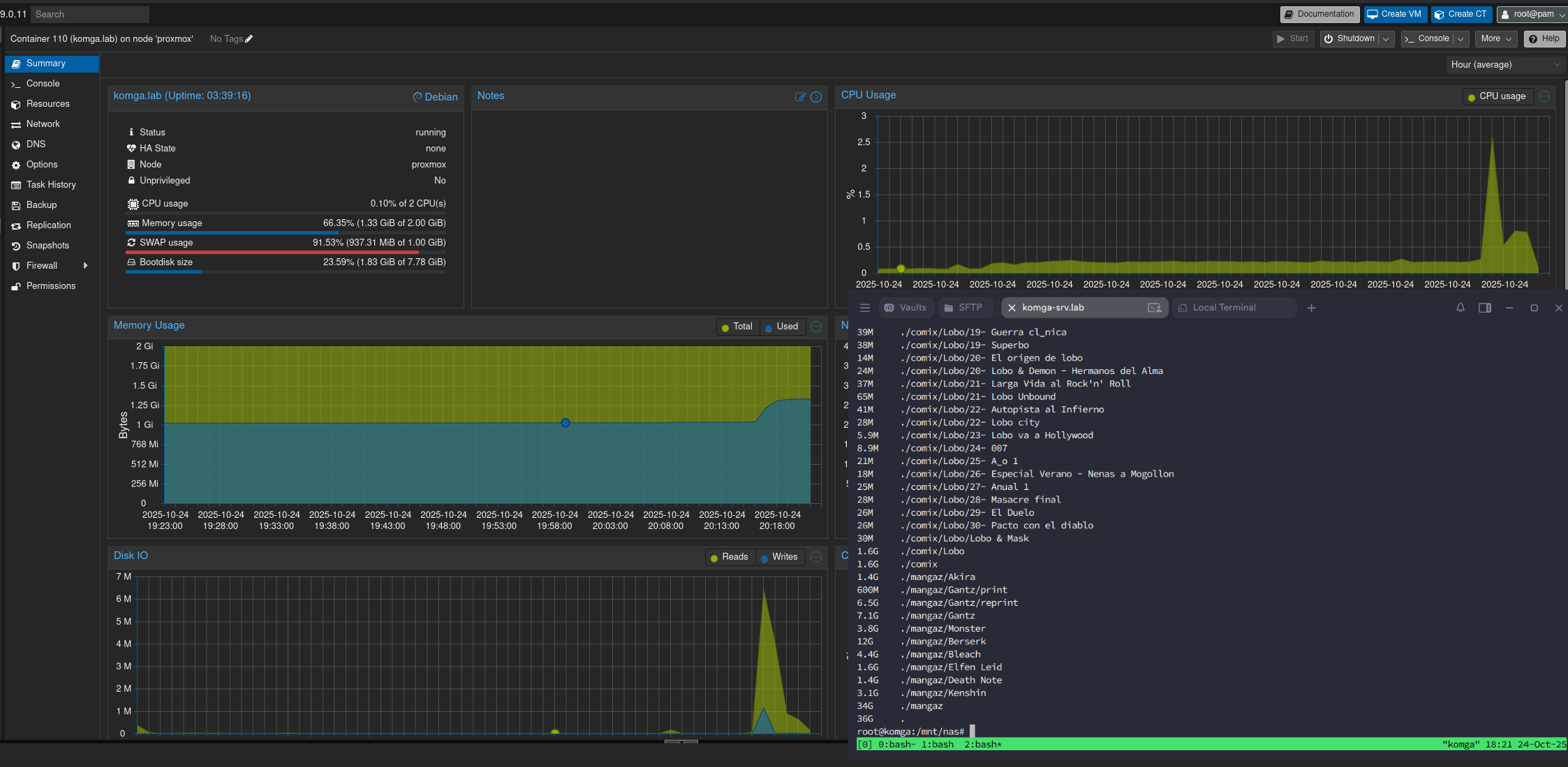This screenshot has height=767, width=1568.
Task: Toggle the Total series in Memory Usage legend
Action: (x=737, y=327)
